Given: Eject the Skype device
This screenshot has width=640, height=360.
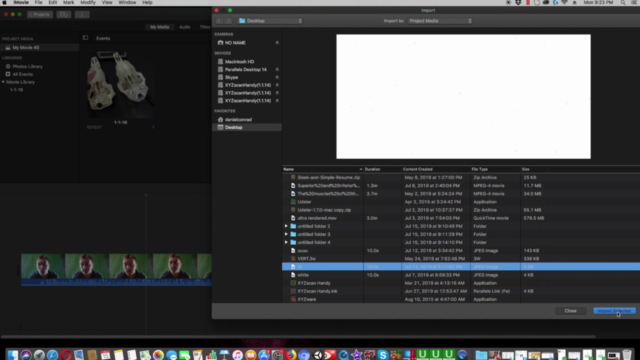Looking at the screenshot, I should 277,77.
